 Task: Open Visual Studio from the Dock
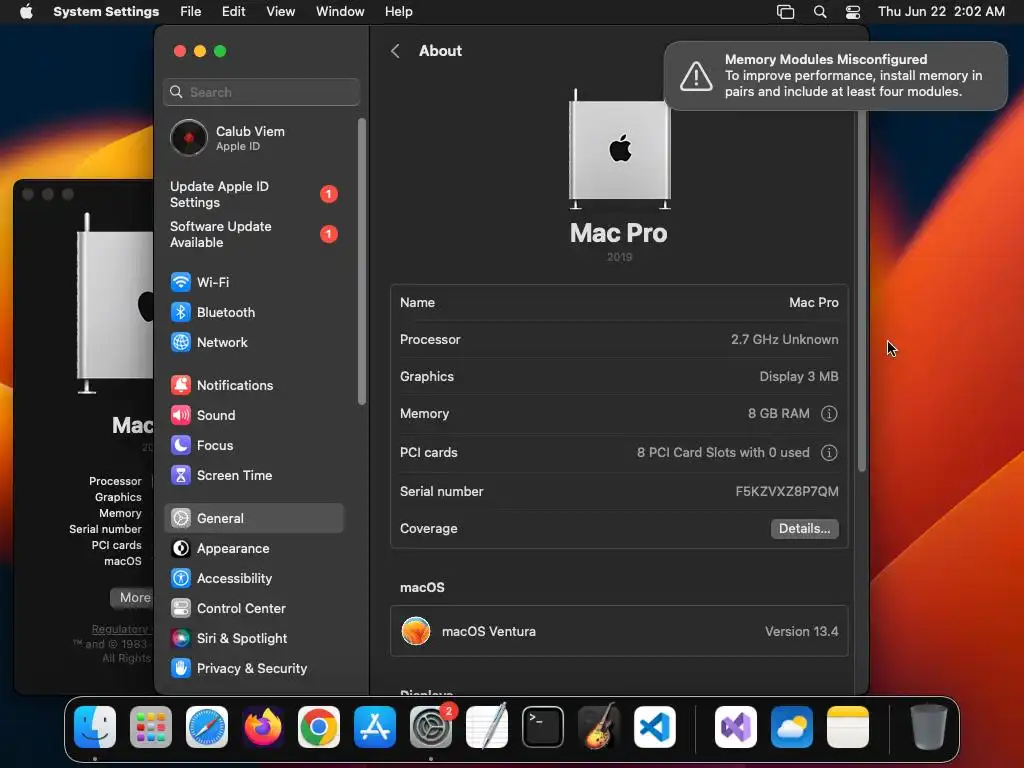point(736,727)
